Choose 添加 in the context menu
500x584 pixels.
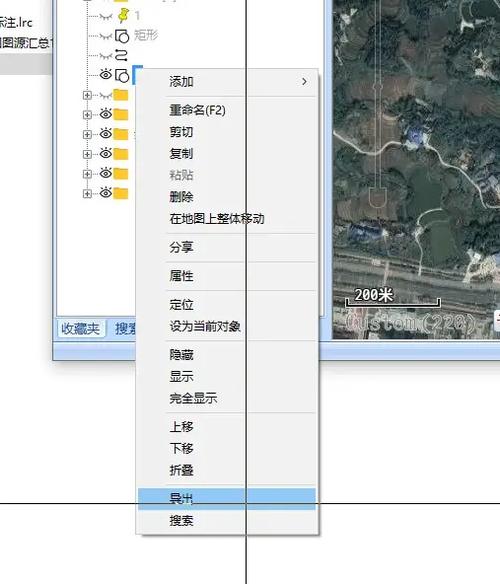(x=227, y=82)
